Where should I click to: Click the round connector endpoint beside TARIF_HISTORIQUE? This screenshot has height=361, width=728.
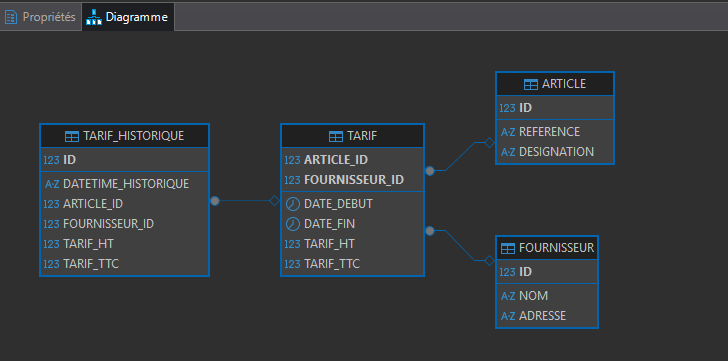214,201
